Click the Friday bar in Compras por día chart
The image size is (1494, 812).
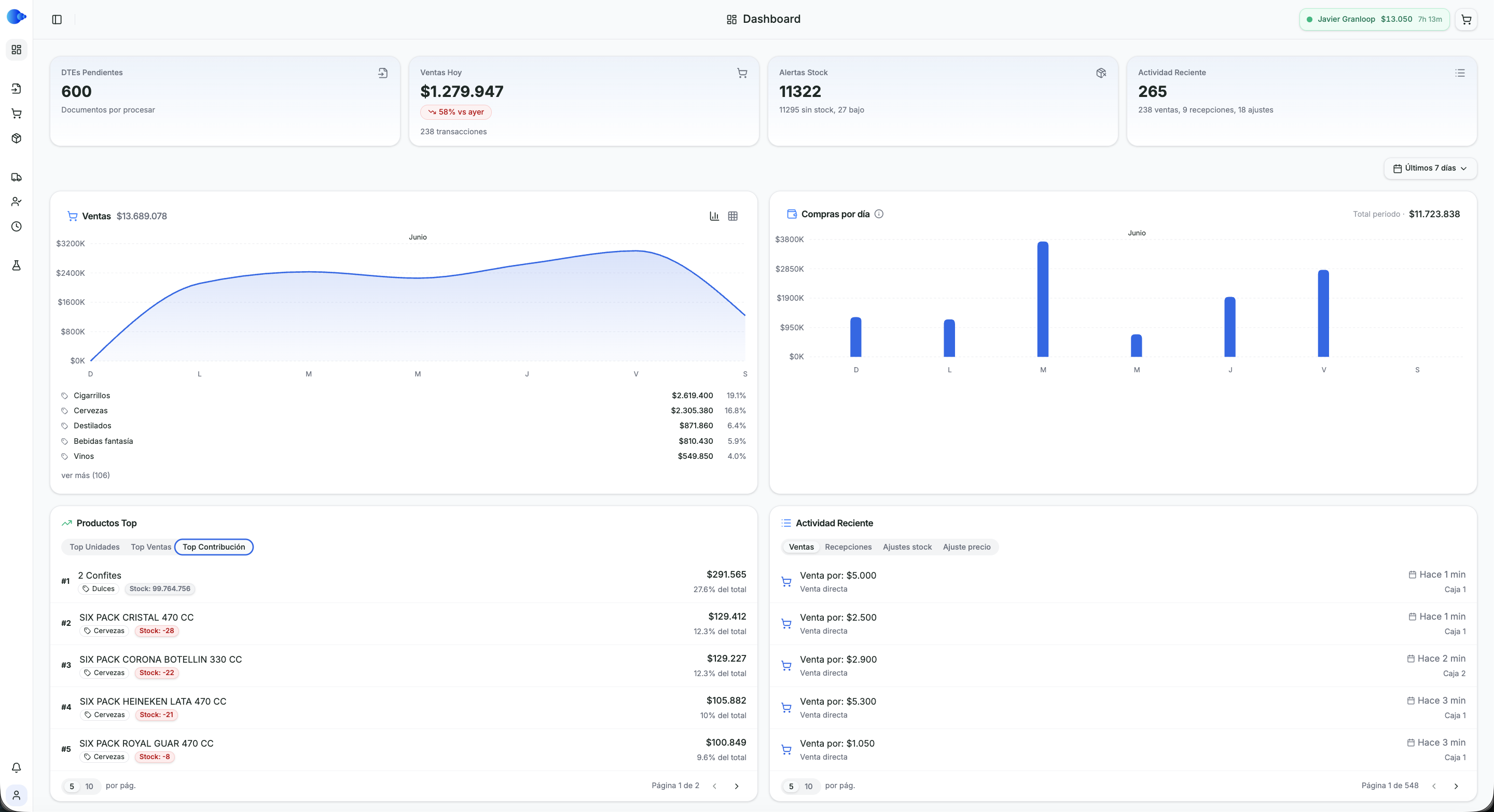click(1323, 314)
